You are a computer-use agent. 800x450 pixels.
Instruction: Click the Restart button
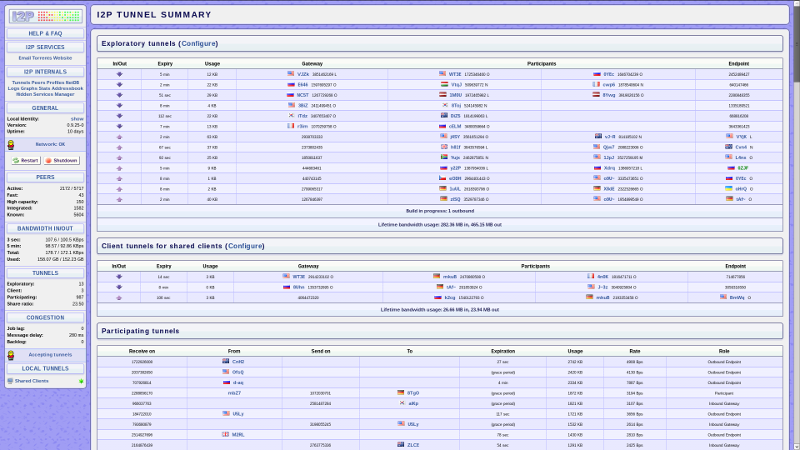26,161
